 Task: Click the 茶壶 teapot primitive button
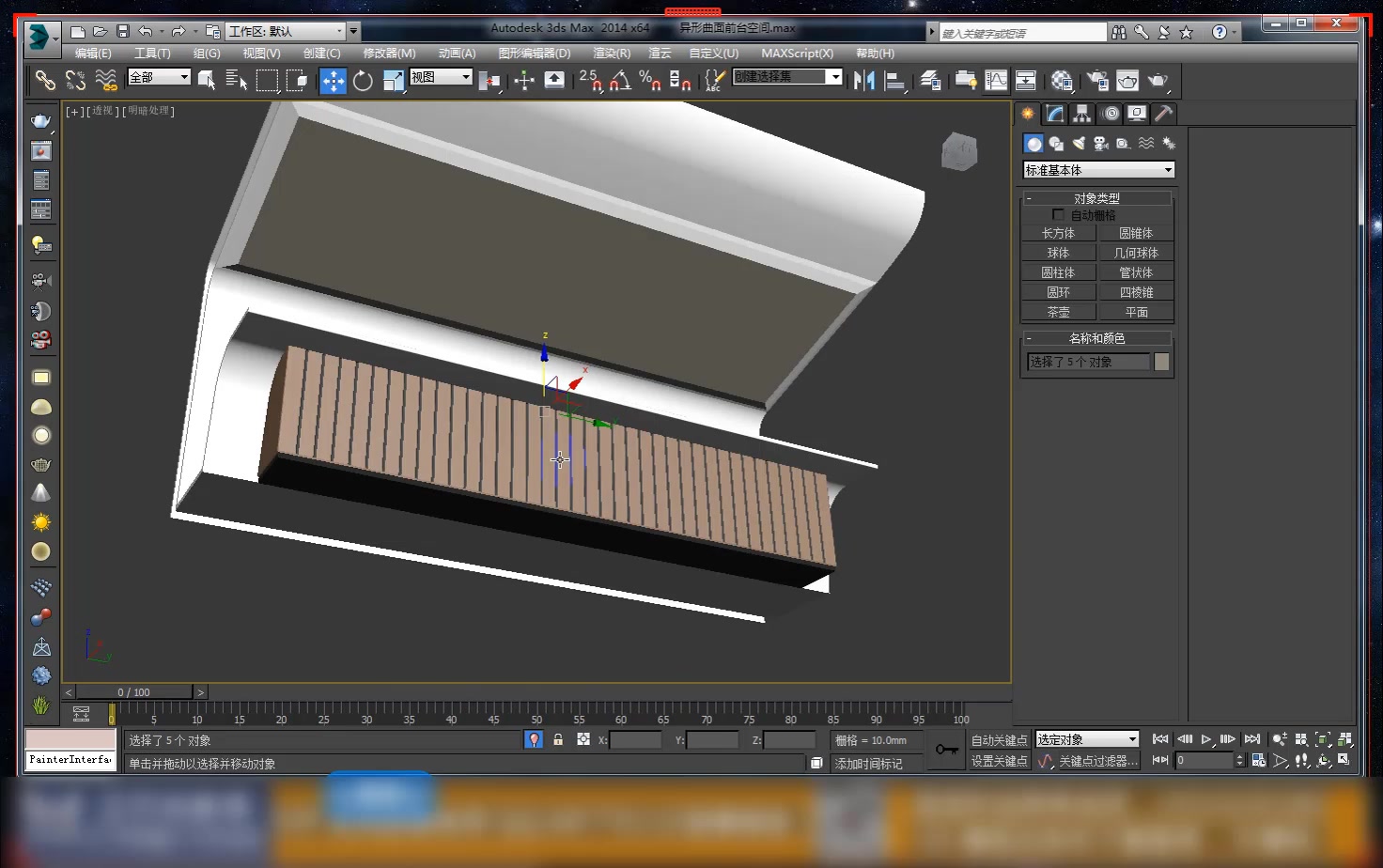(1058, 311)
